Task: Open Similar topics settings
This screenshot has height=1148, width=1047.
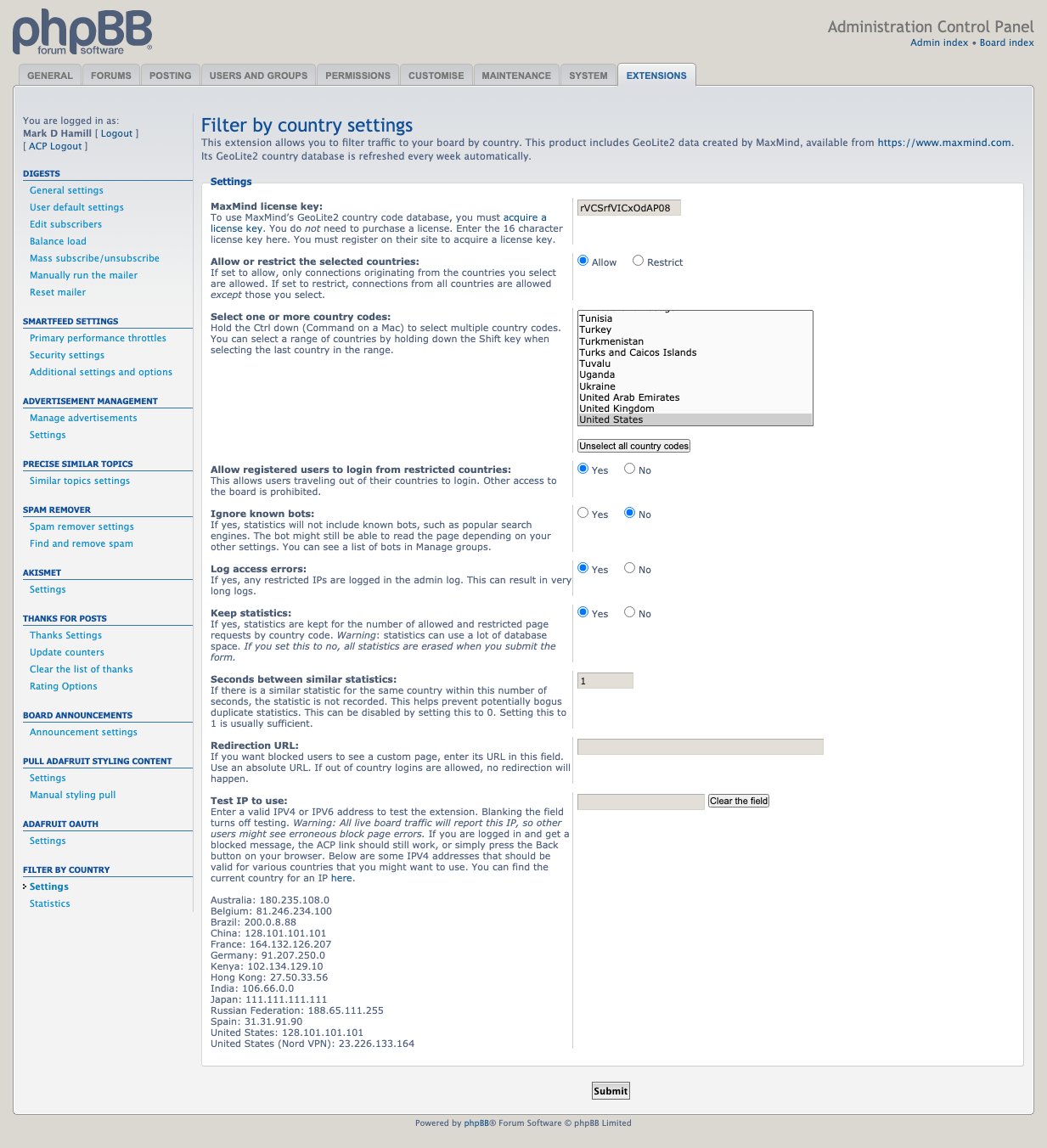Action: (x=80, y=481)
